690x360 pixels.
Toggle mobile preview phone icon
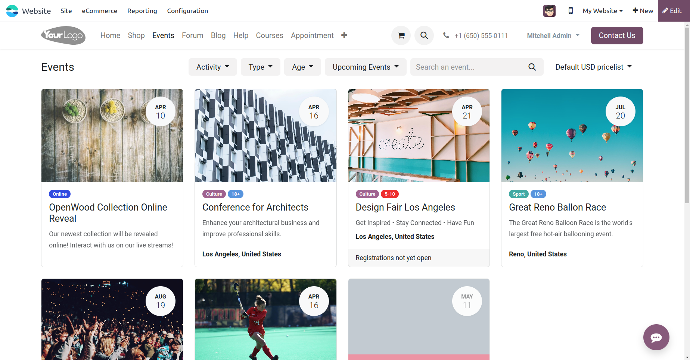(x=571, y=11)
